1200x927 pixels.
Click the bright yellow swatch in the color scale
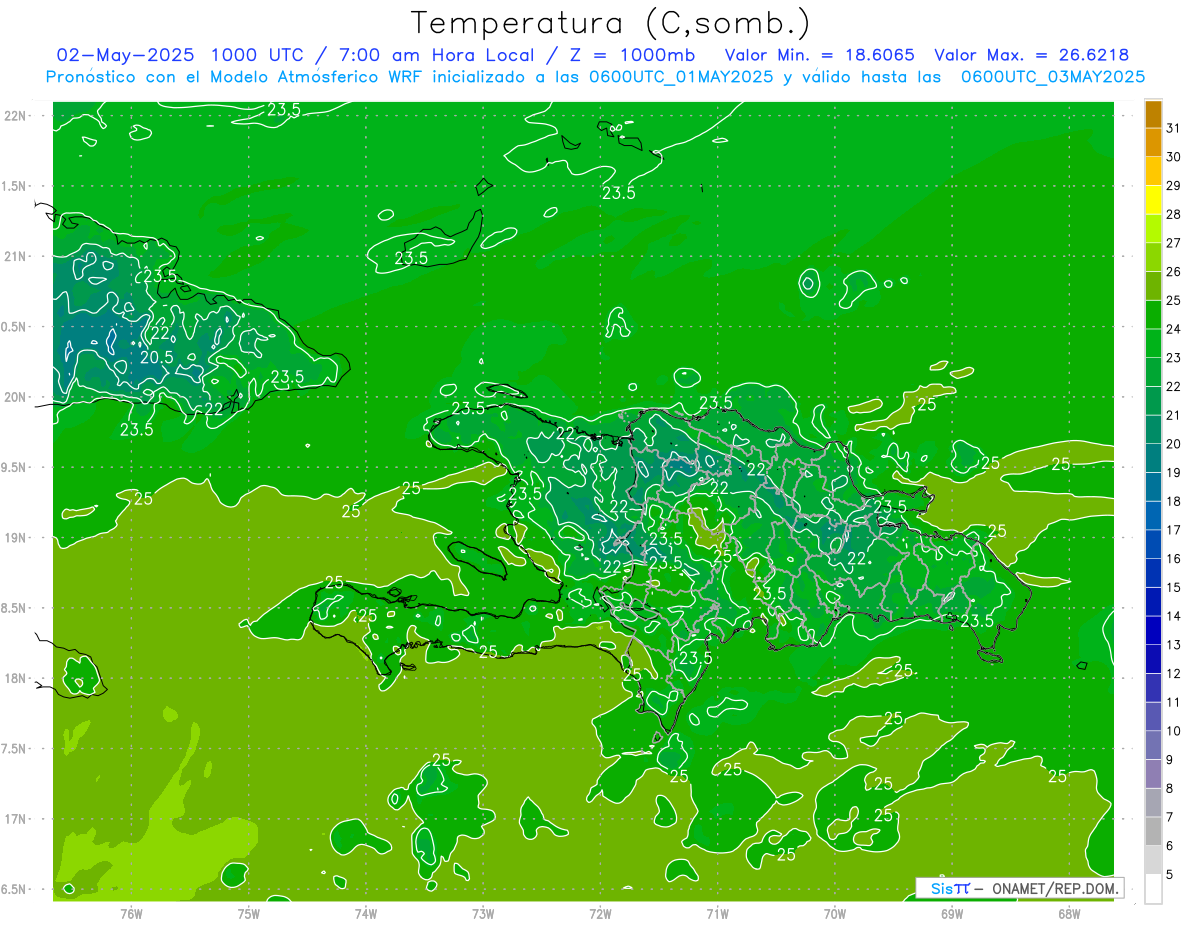(1153, 200)
